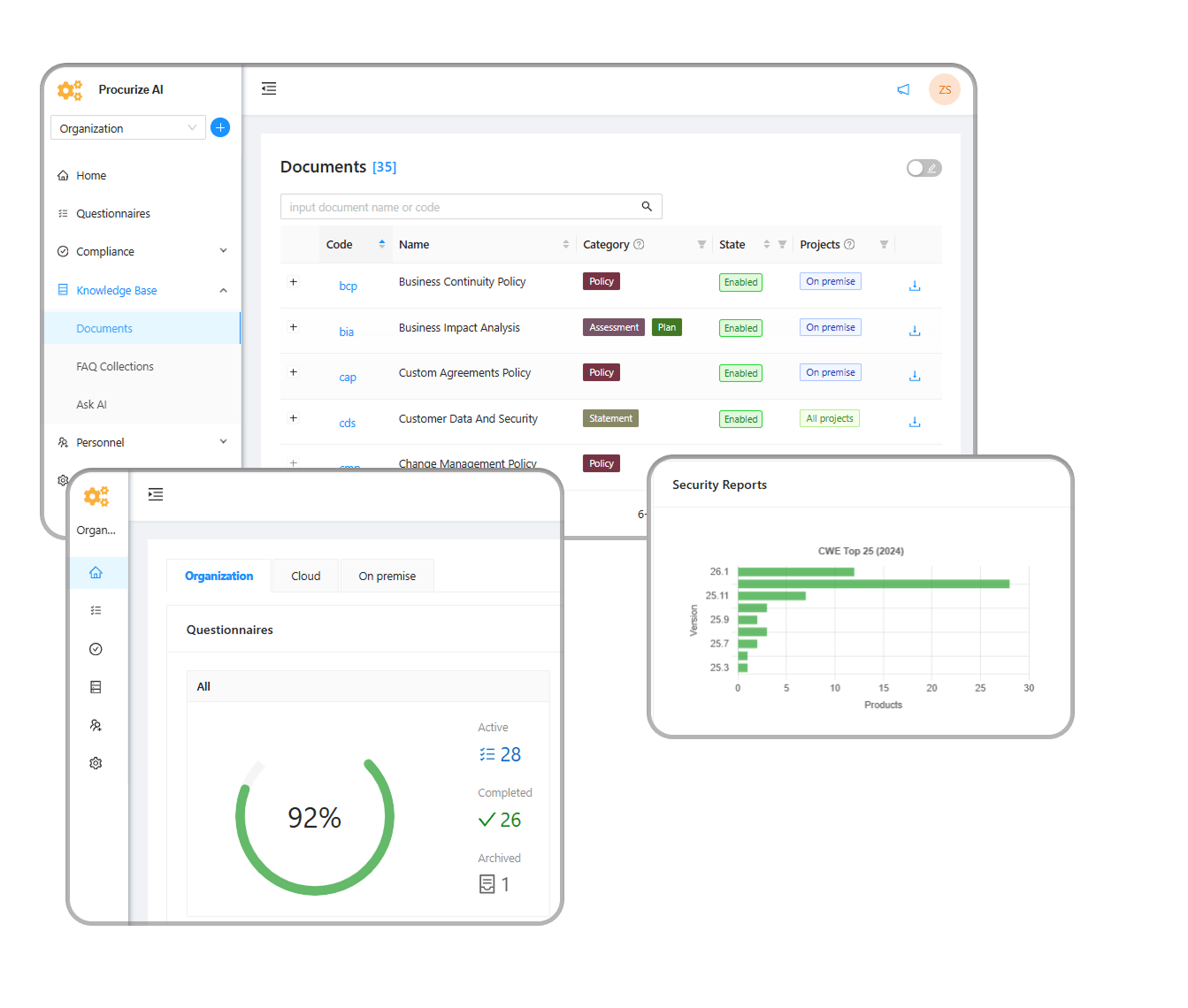Click the announcements megaphone icon

click(x=903, y=89)
